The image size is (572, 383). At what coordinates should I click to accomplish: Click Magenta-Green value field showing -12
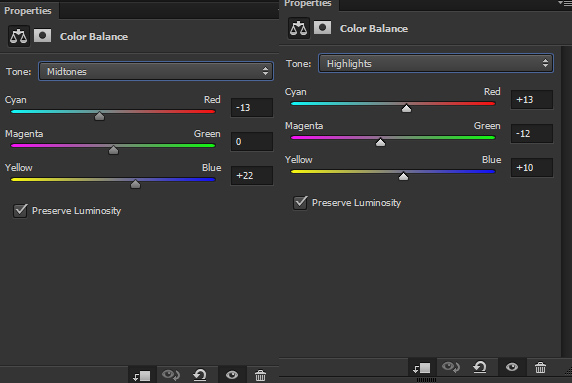(532, 134)
